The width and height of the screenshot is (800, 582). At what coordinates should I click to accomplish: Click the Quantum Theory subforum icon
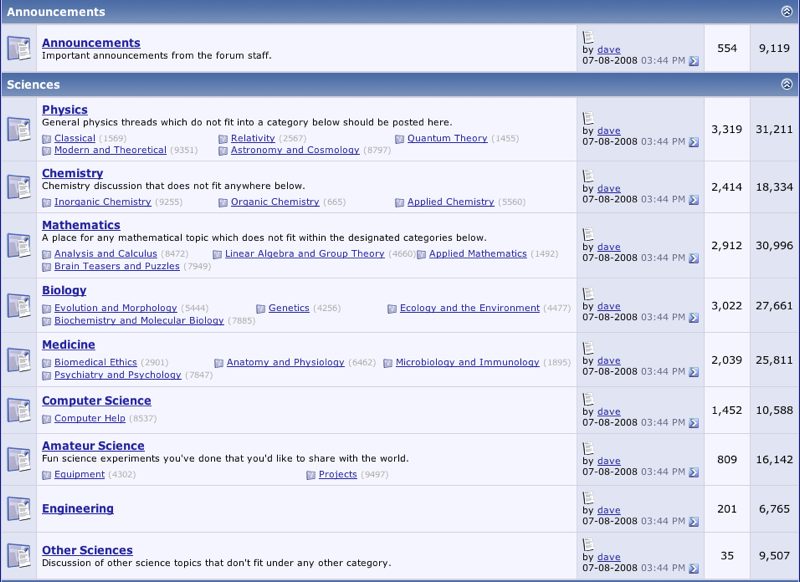(x=399, y=139)
